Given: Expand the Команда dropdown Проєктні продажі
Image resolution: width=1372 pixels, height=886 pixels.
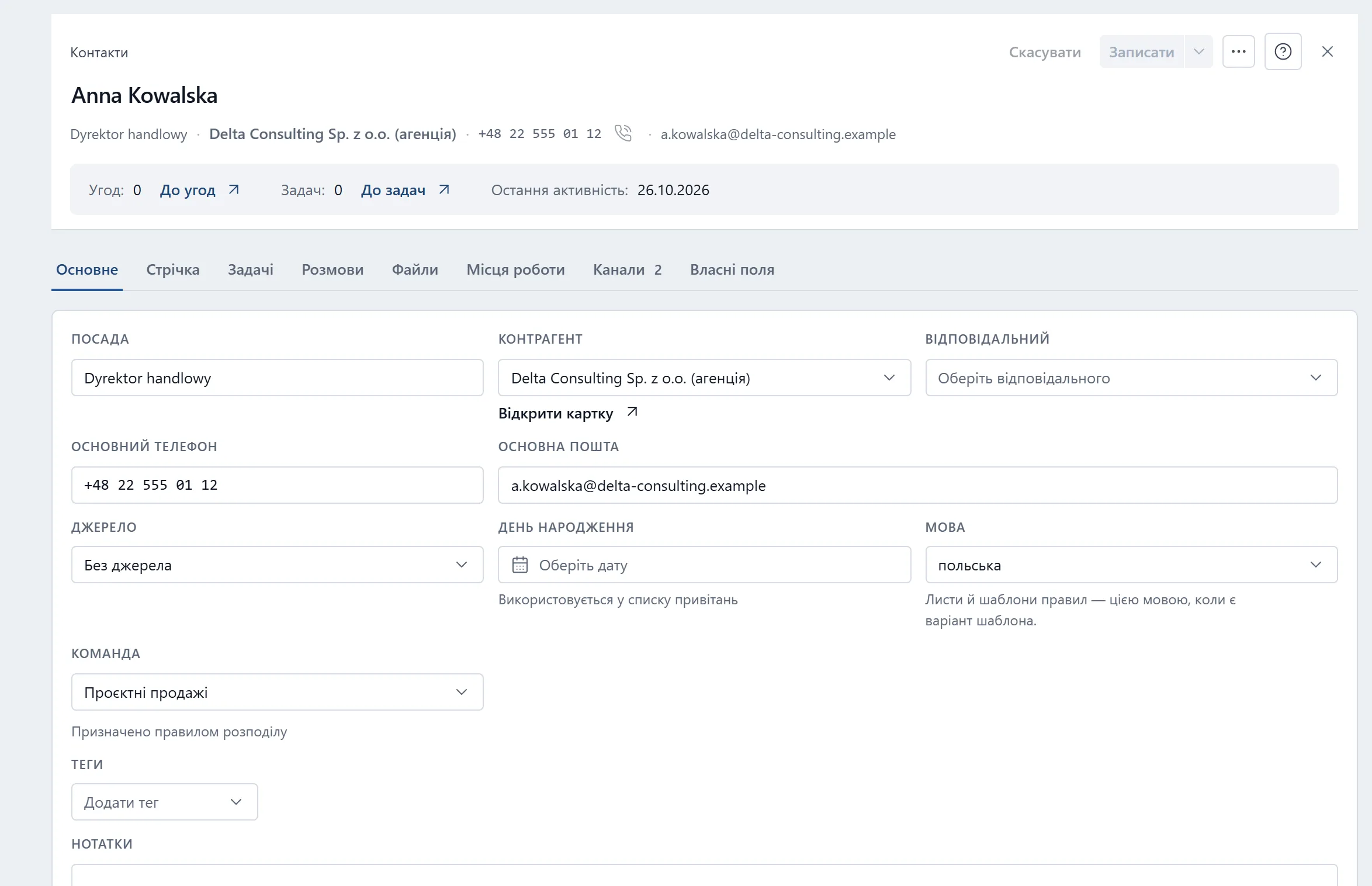Looking at the screenshot, I should tap(277, 692).
